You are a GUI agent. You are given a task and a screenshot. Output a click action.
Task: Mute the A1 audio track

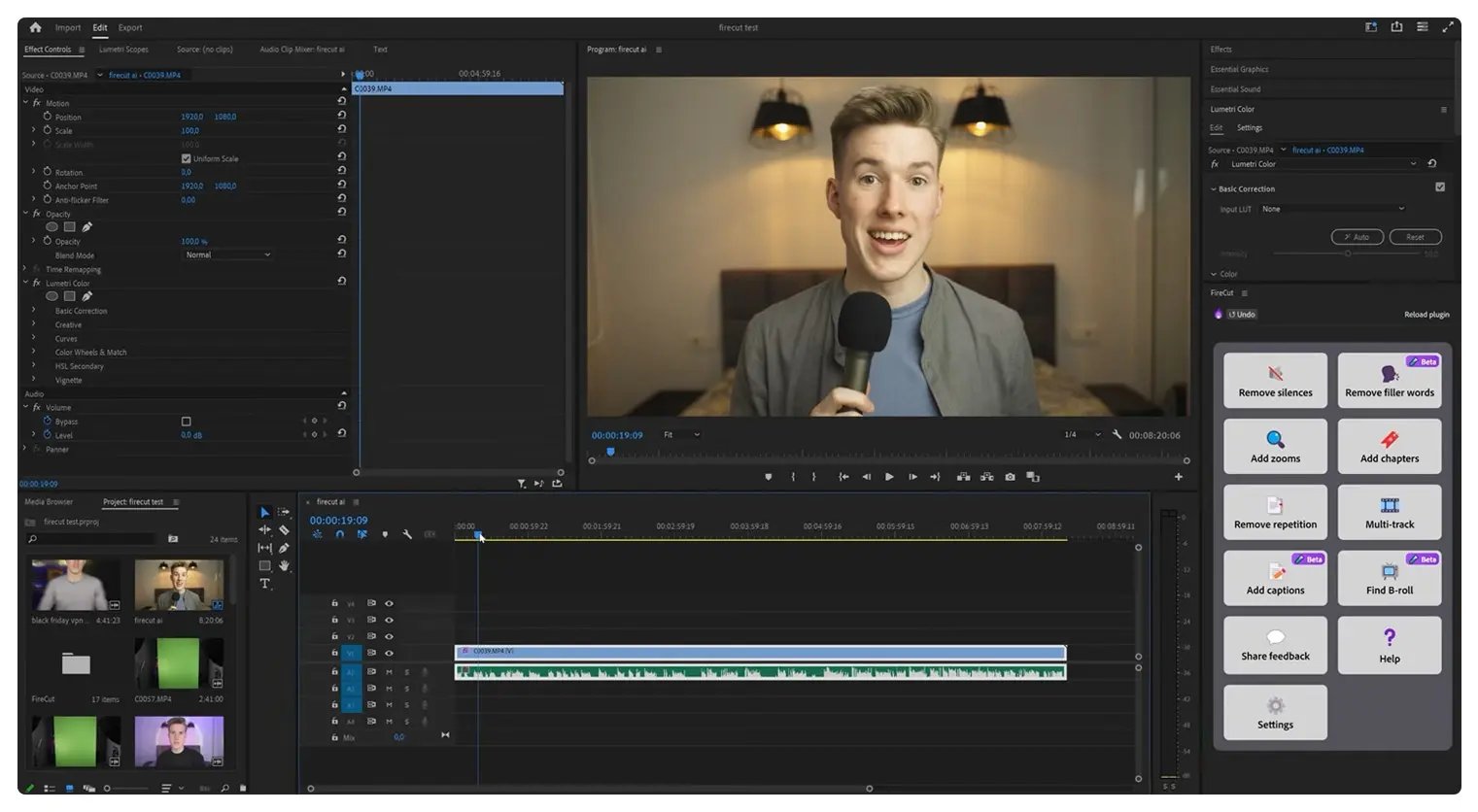point(389,671)
